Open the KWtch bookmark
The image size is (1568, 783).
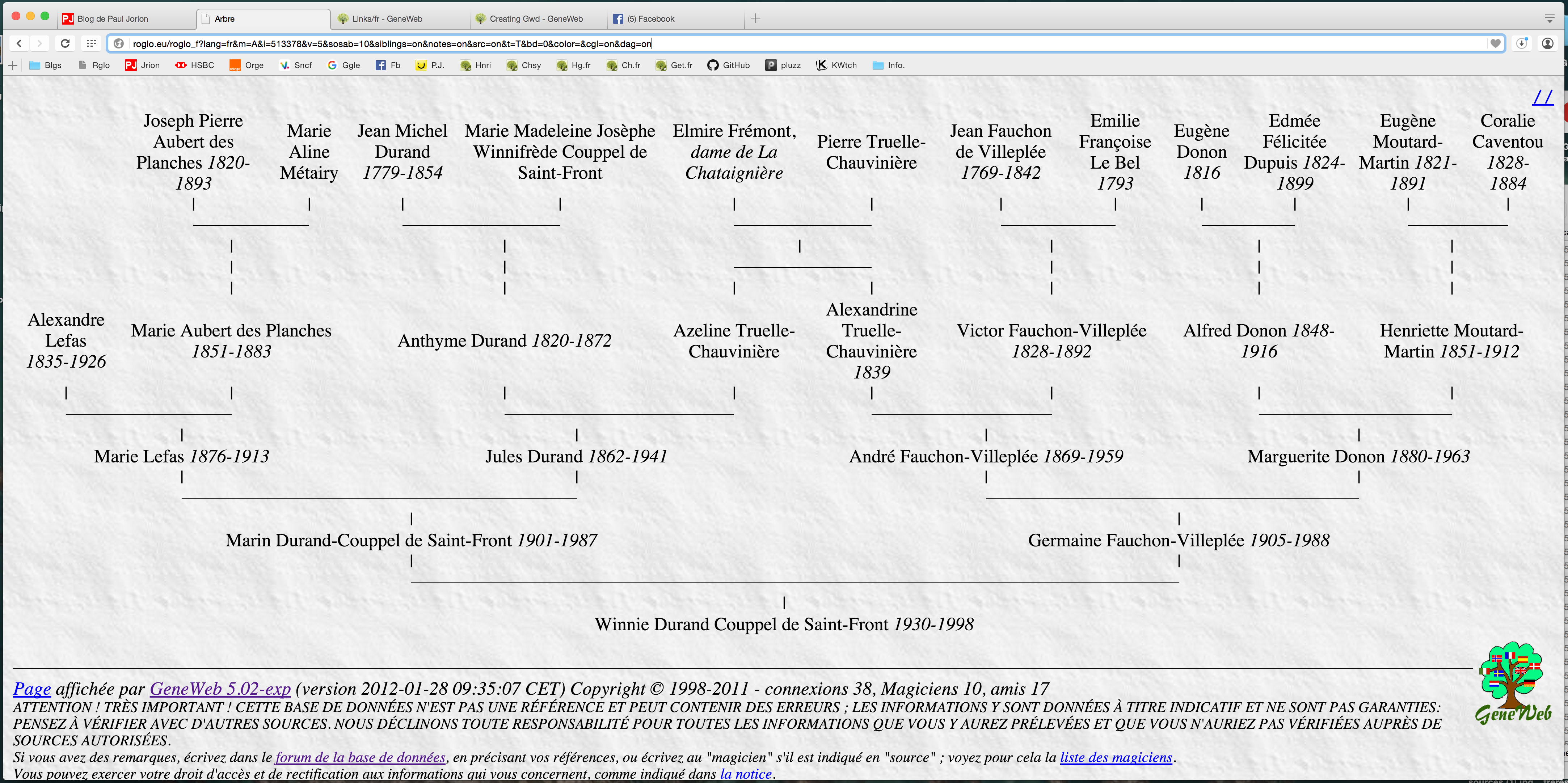(836, 65)
